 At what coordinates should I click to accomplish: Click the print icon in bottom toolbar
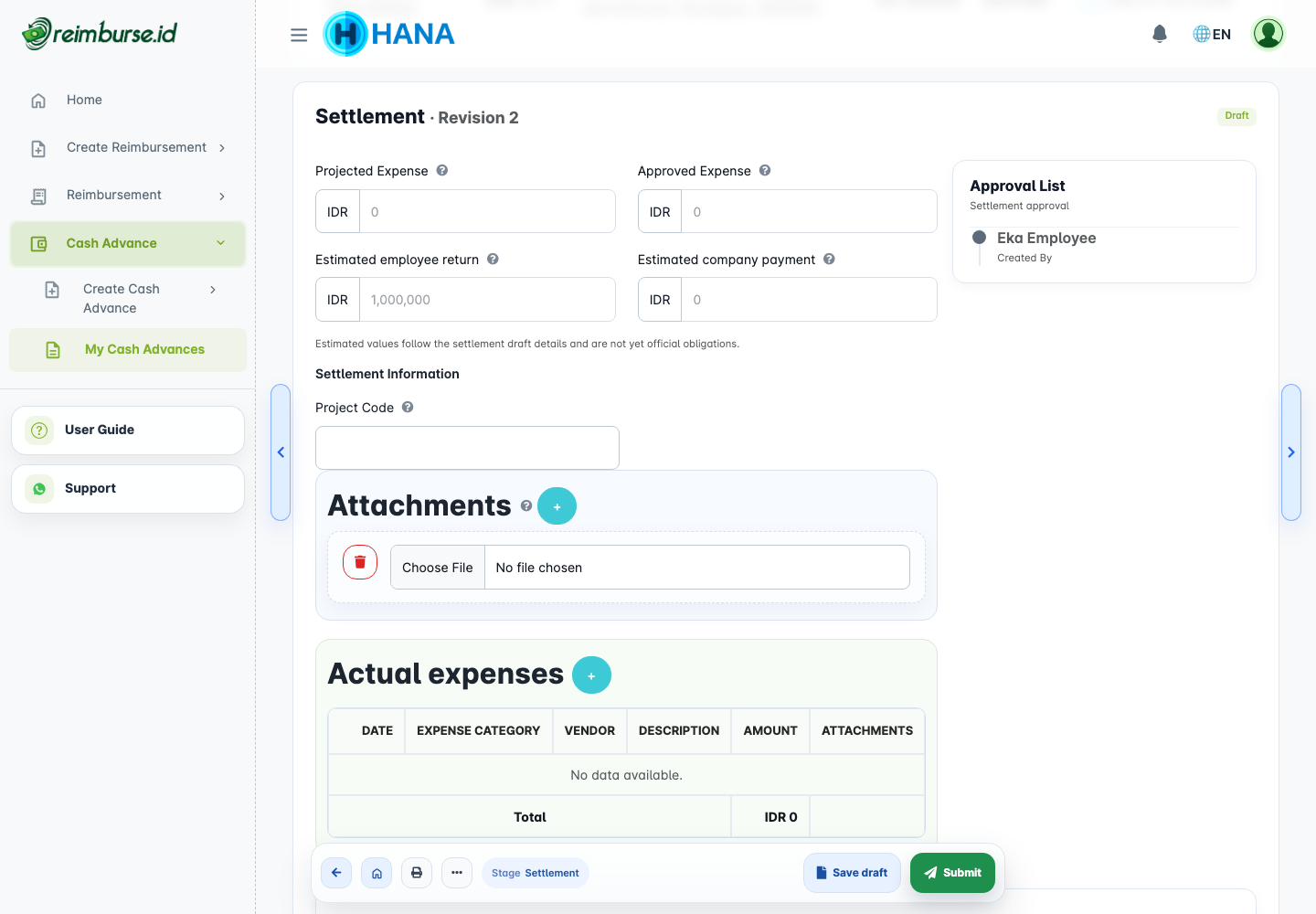click(417, 873)
